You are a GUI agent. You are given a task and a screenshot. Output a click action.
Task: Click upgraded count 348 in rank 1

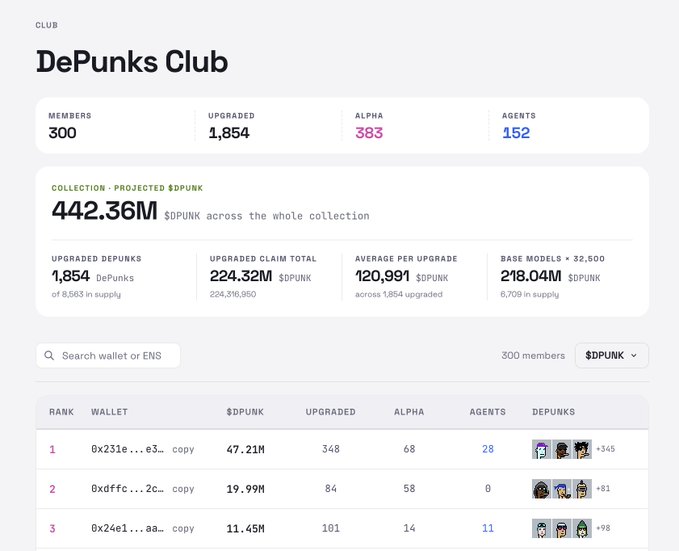330,449
